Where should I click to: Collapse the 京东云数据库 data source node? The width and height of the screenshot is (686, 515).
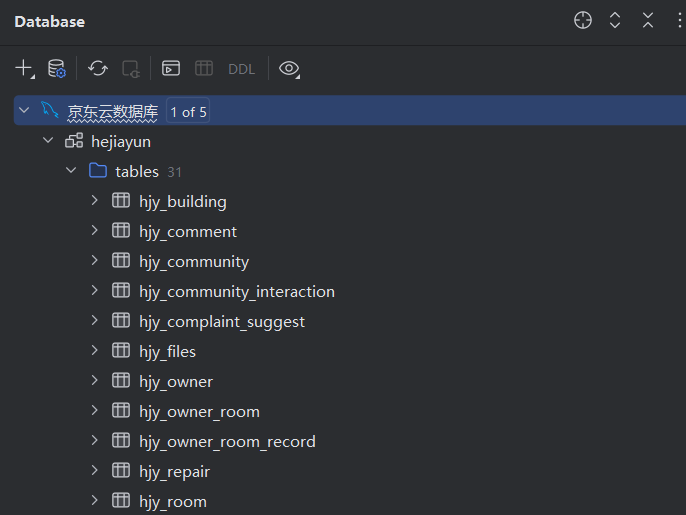(x=24, y=110)
